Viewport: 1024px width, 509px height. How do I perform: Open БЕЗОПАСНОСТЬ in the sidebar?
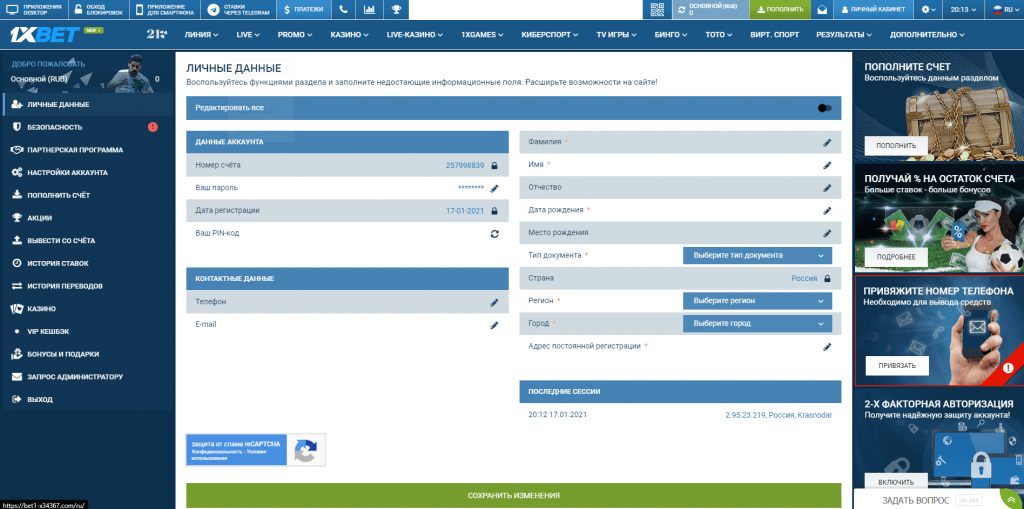tap(88, 127)
